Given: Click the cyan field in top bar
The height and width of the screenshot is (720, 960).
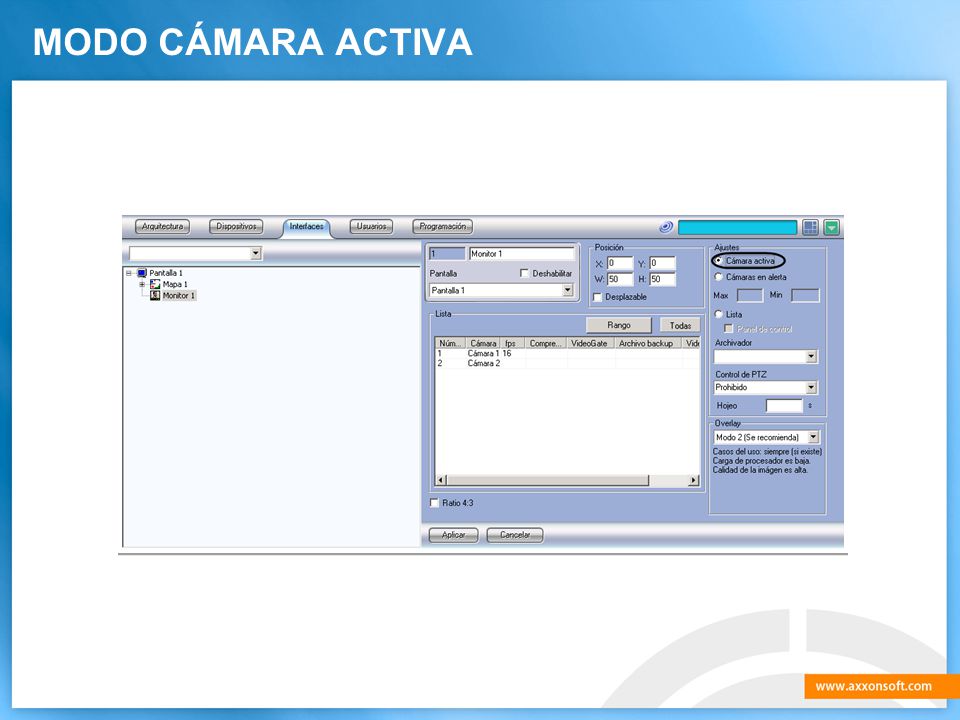Looking at the screenshot, I should 737,227.
